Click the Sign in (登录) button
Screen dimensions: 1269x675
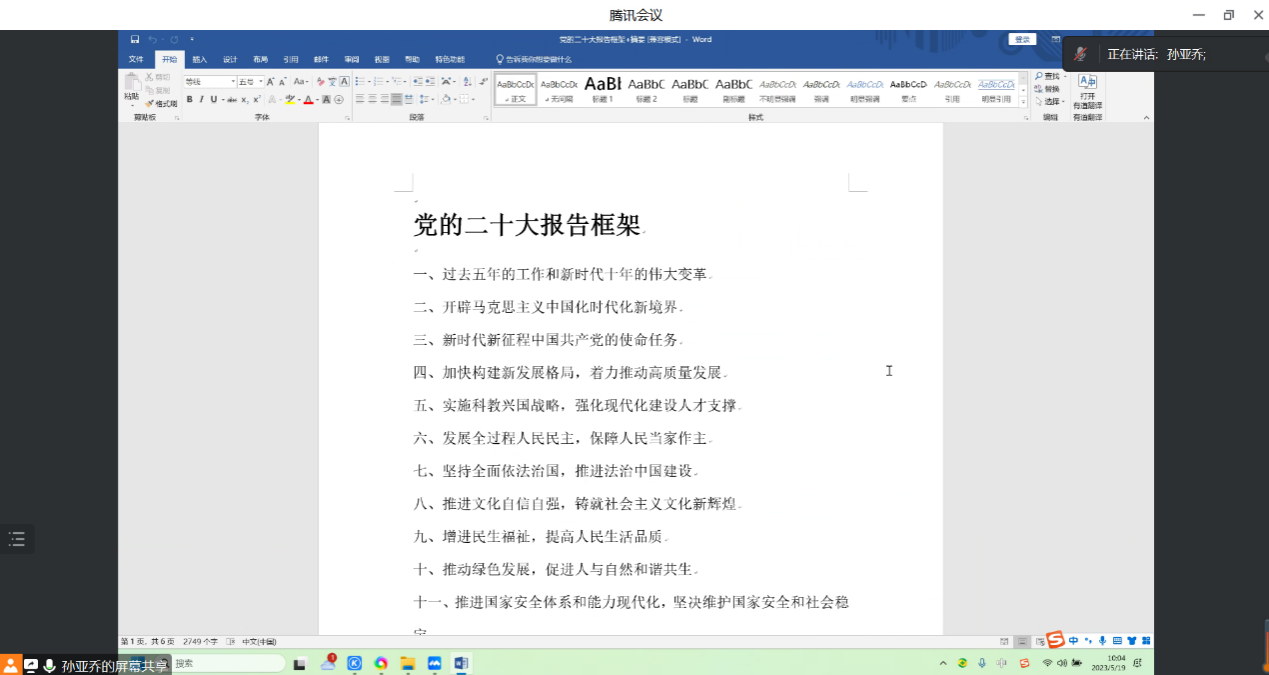click(1021, 39)
